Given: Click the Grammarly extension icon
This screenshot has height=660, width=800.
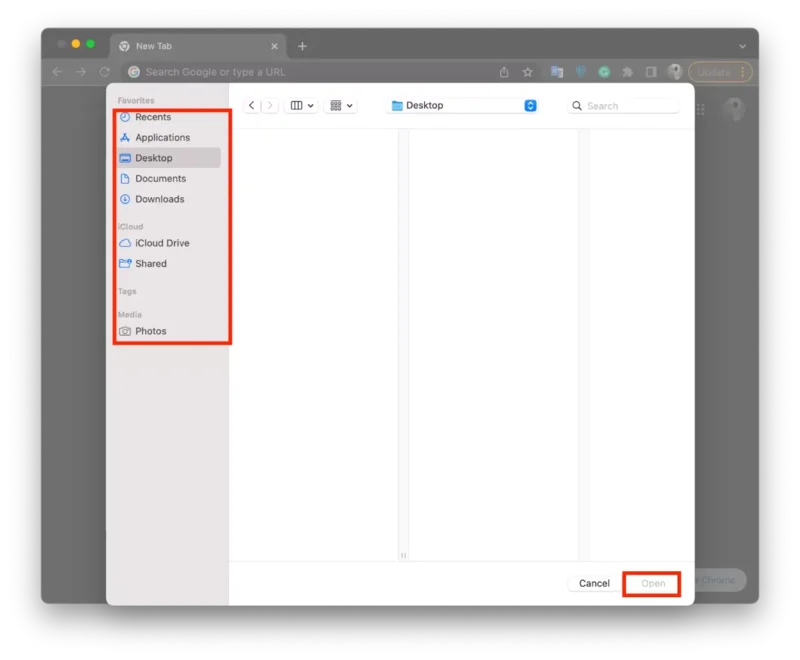Looking at the screenshot, I should (x=604, y=72).
